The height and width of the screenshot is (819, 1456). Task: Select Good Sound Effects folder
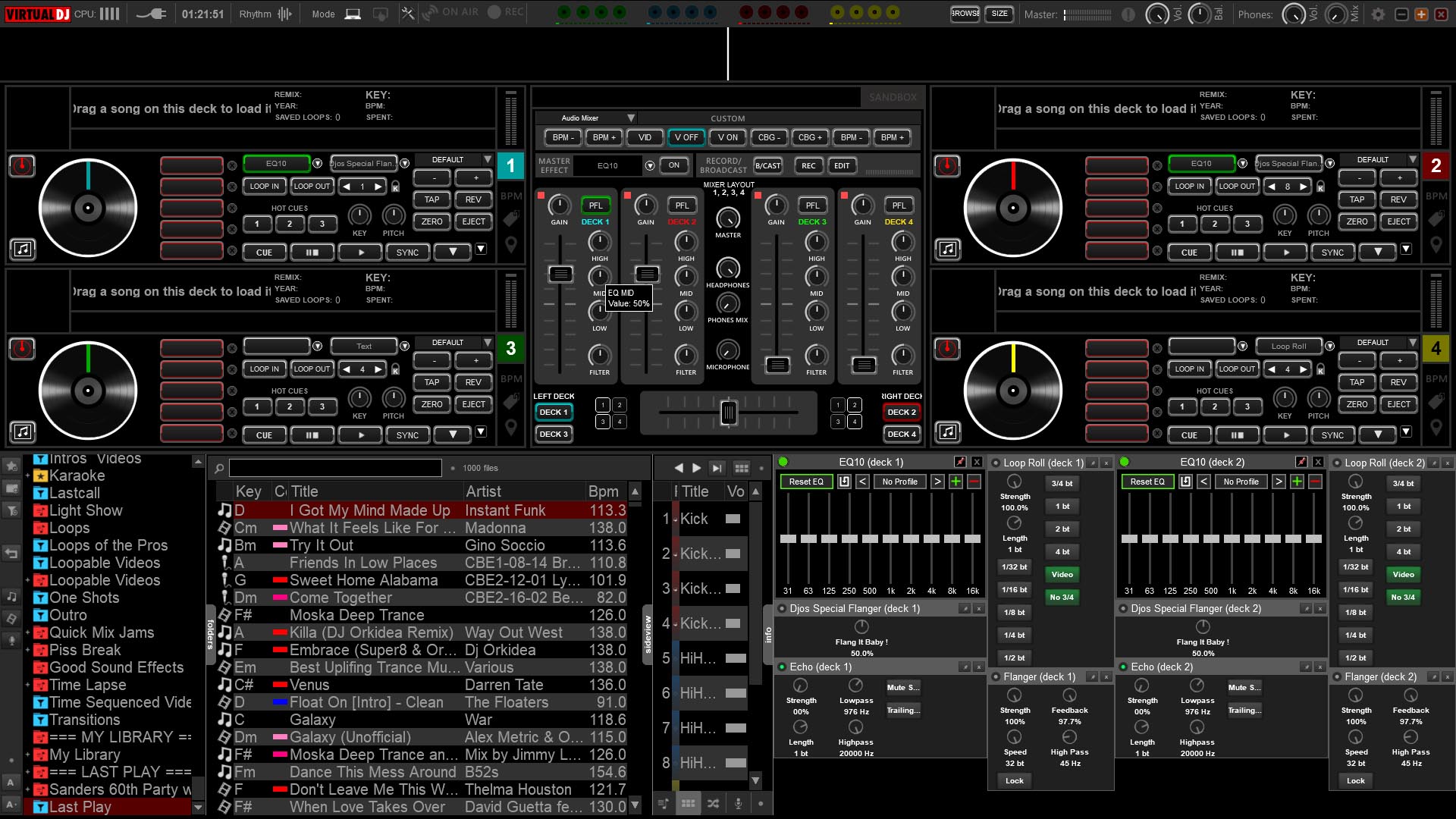[116, 668]
